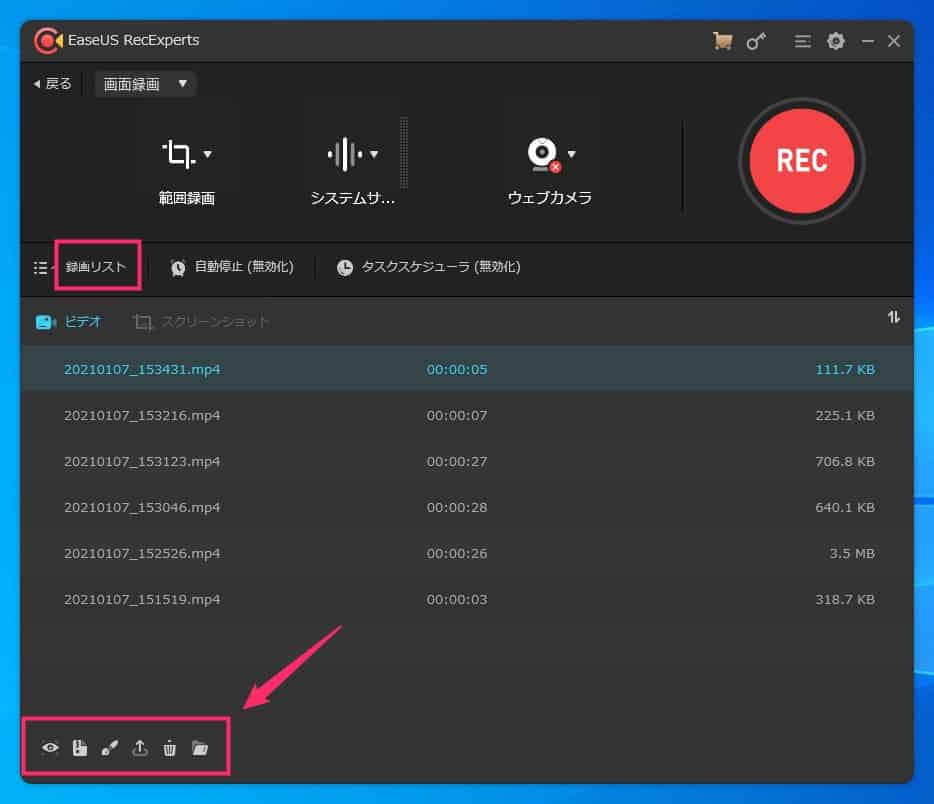The width and height of the screenshot is (934, 804).
Task: Click the key activation icon
Action: click(x=756, y=41)
